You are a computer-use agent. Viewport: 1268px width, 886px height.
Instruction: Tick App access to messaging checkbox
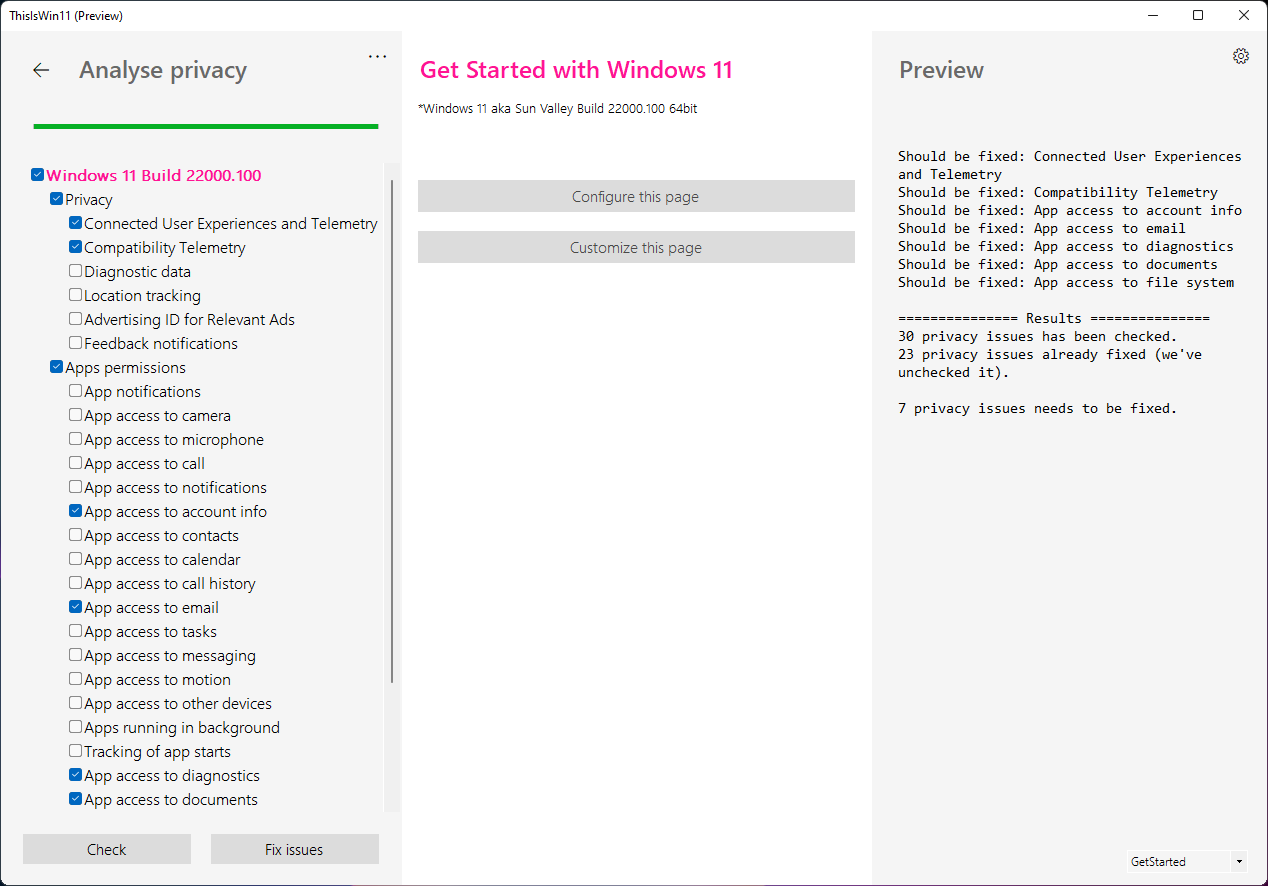click(76, 655)
